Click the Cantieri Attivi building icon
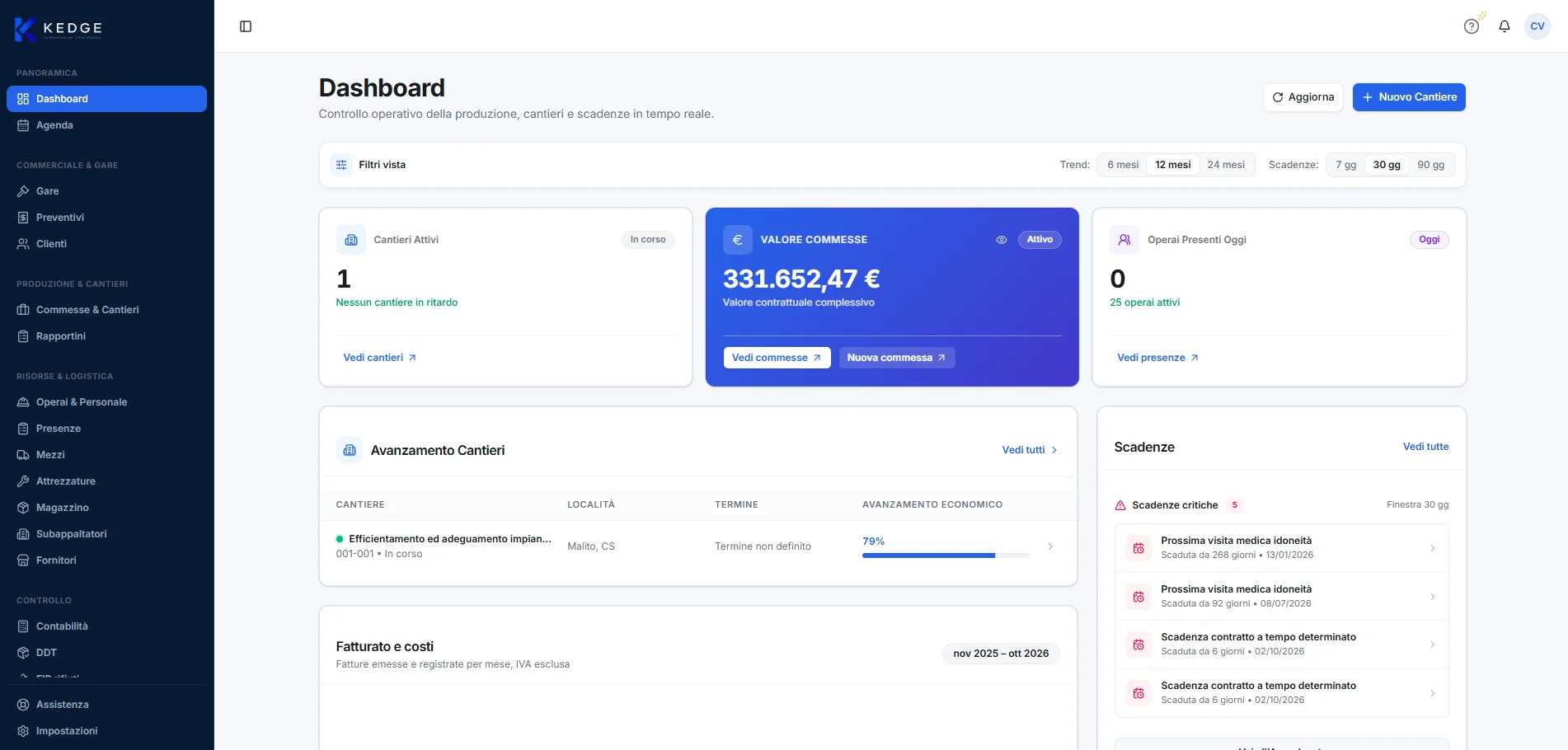 click(351, 240)
